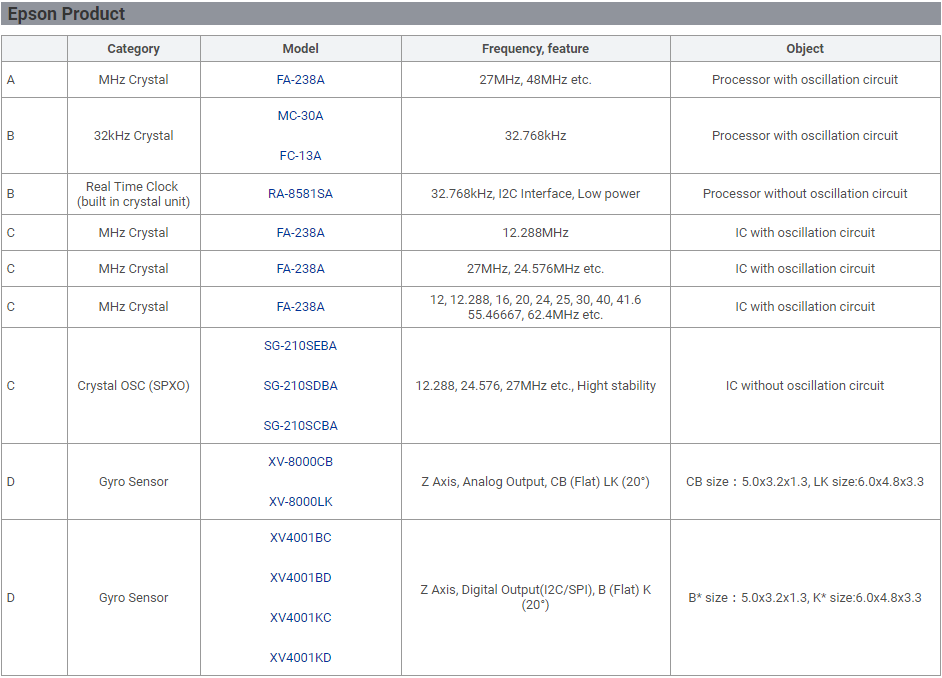Screen dimensions: 942x678
Task: Select the '32.768kHz' frequency cell
Action: click(535, 136)
